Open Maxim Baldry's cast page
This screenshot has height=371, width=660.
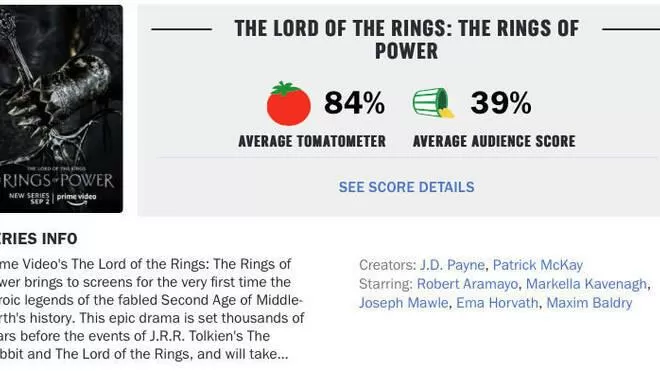pos(589,303)
